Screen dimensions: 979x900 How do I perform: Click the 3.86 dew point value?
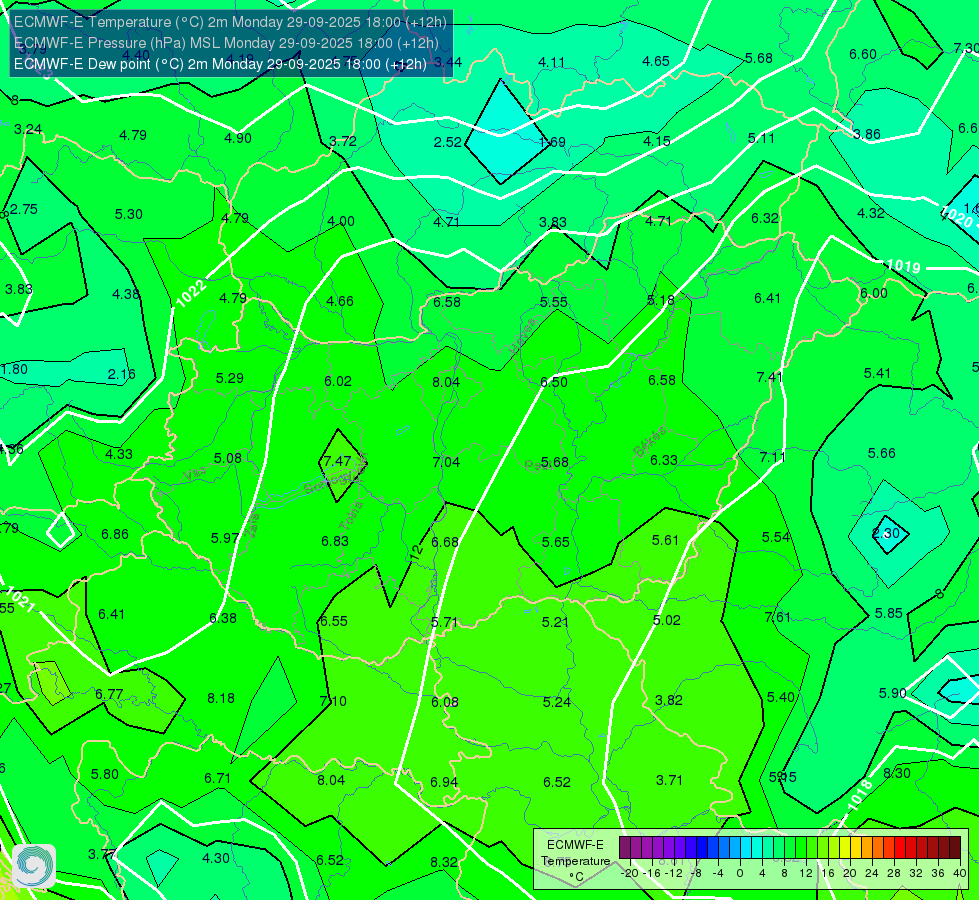click(867, 134)
